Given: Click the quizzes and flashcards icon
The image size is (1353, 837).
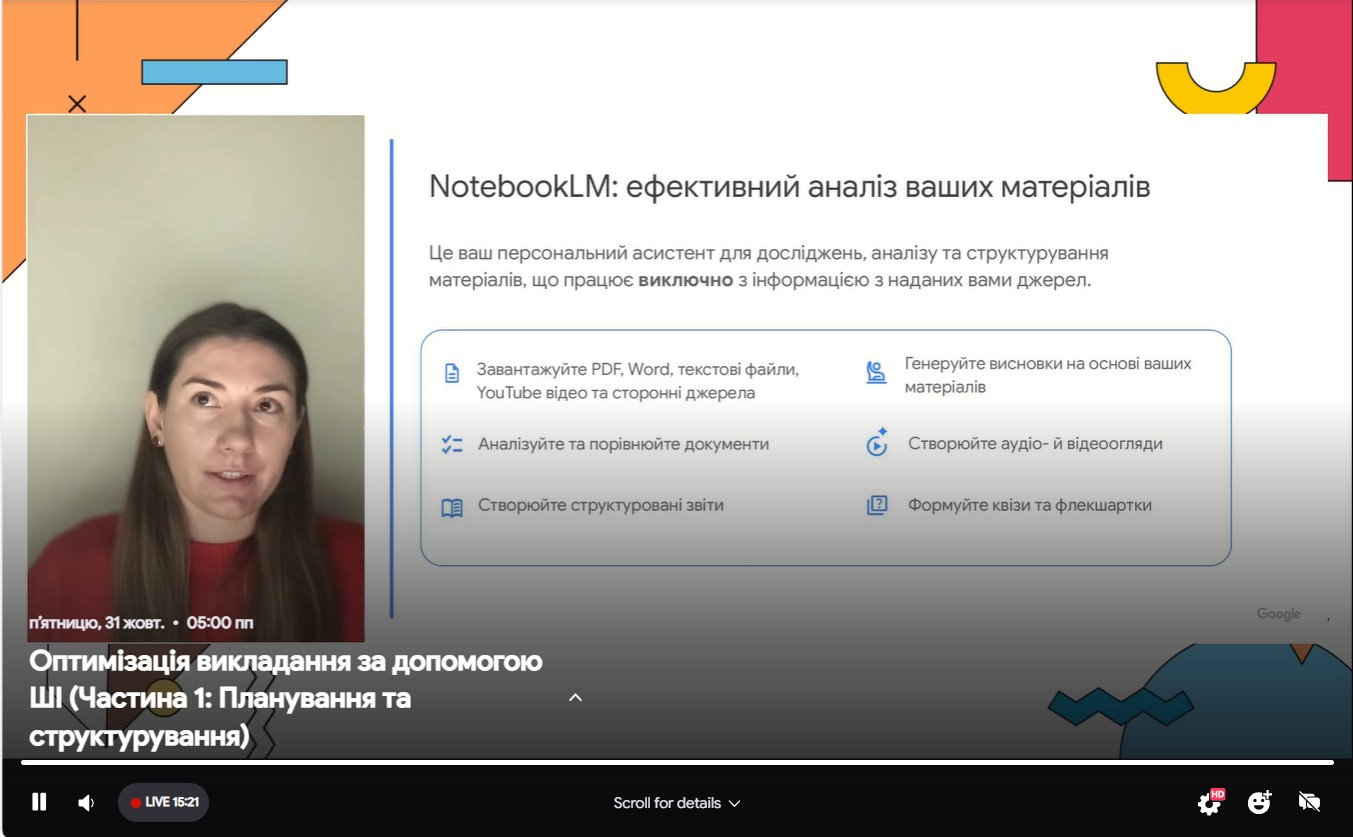Looking at the screenshot, I should [876, 505].
